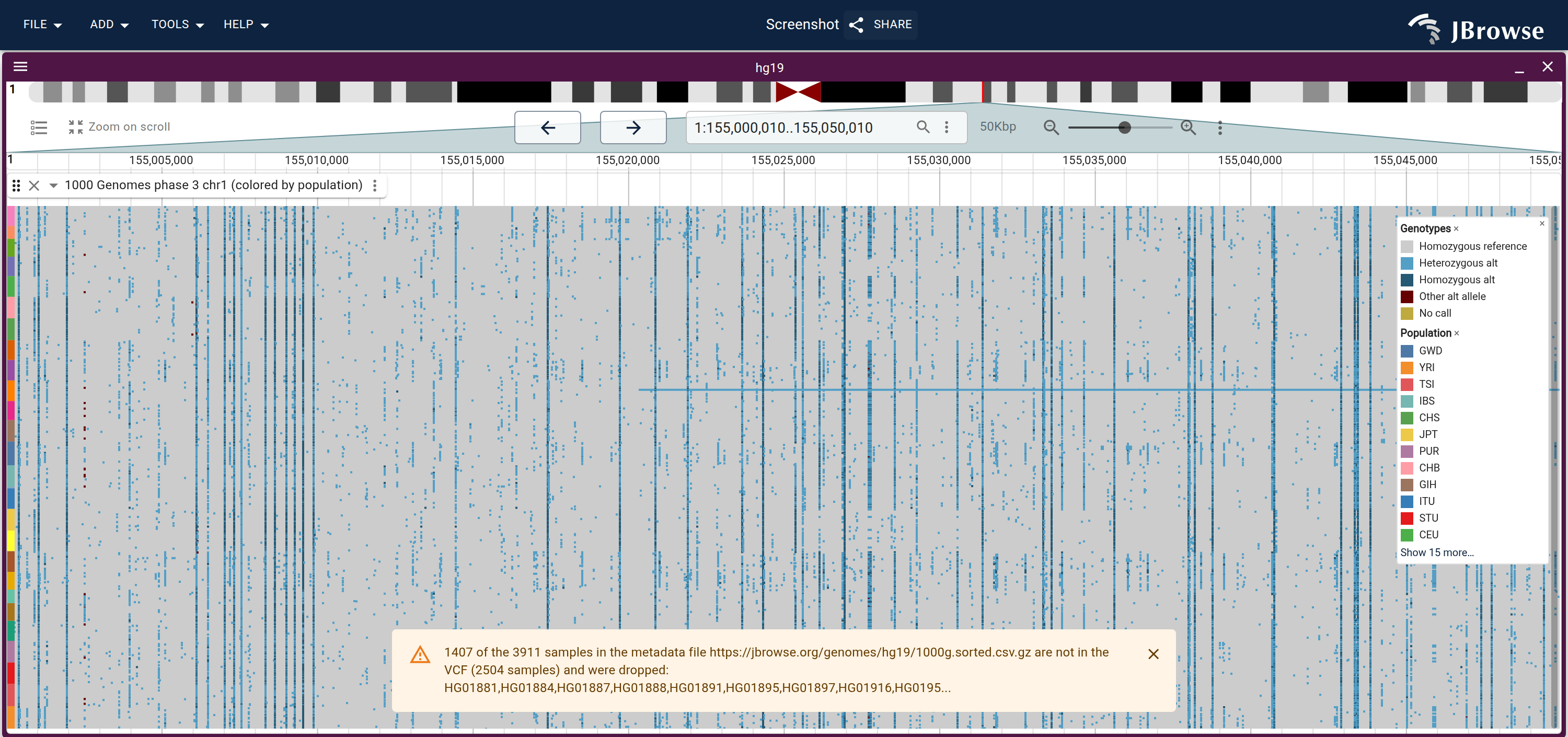Click the IBS population entry
This screenshot has width=1568, height=737.
pos(1419,401)
